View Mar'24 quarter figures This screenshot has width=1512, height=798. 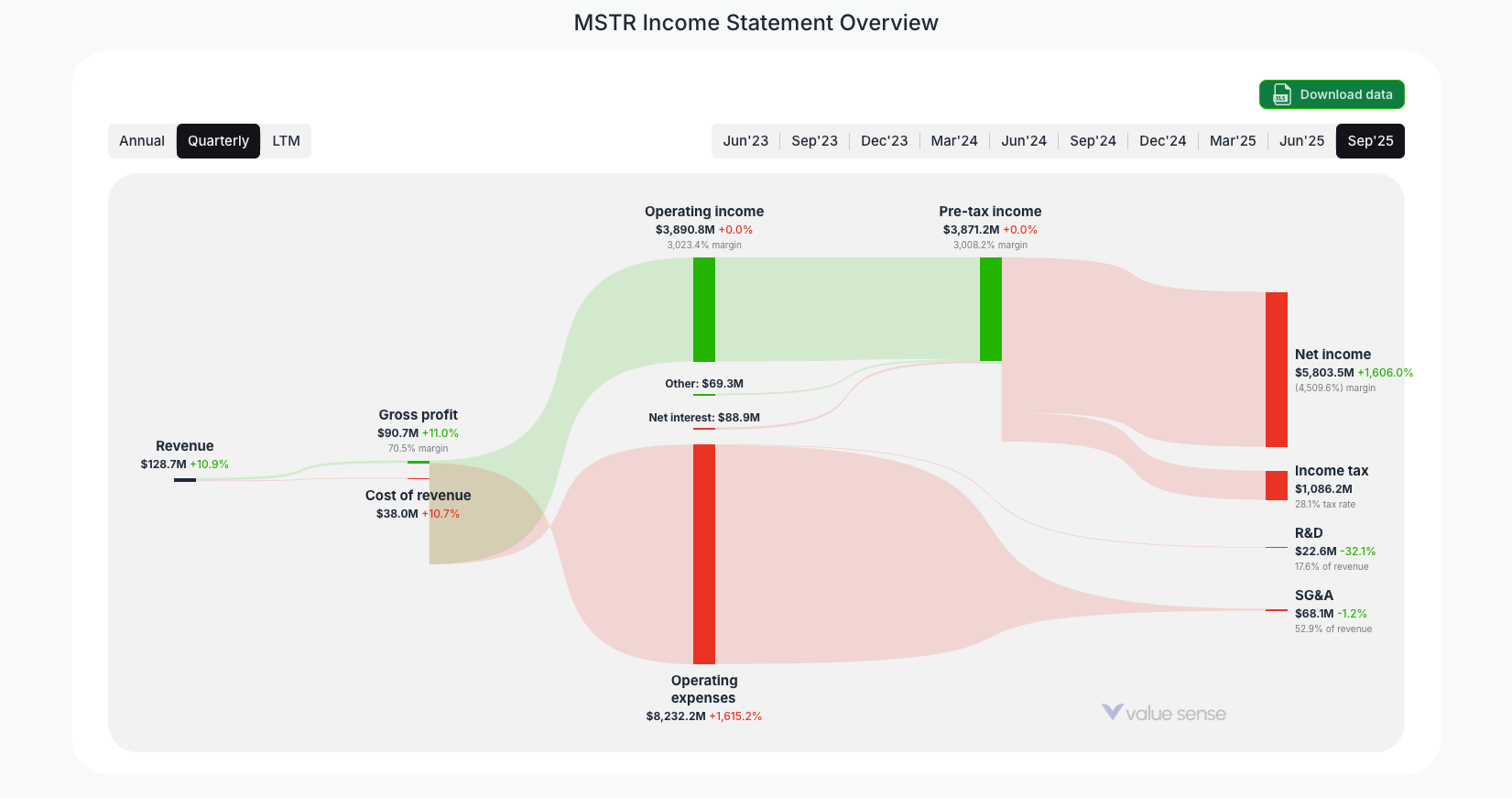click(953, 140)
